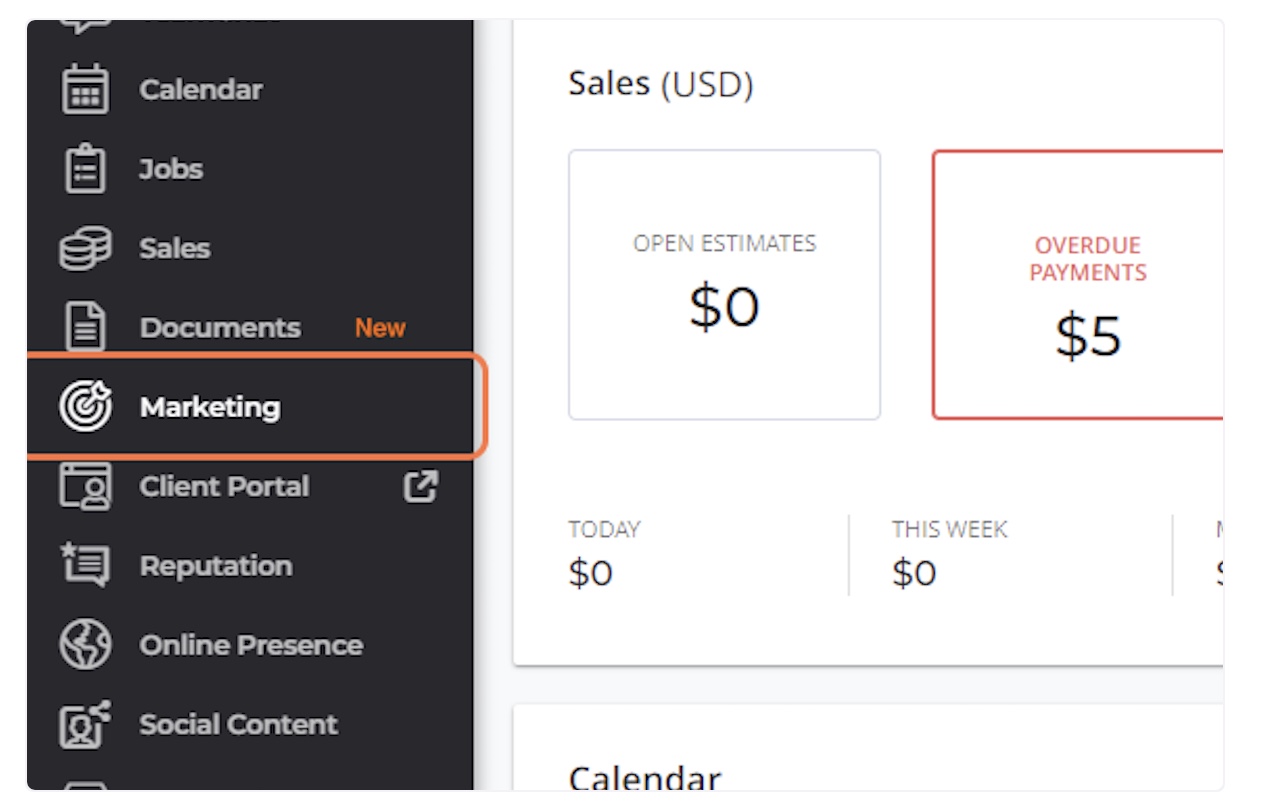The width and height of the screenshot is (1268, 804).
Task: Click the Client Portal screen icon
Action: click(86, 487)
